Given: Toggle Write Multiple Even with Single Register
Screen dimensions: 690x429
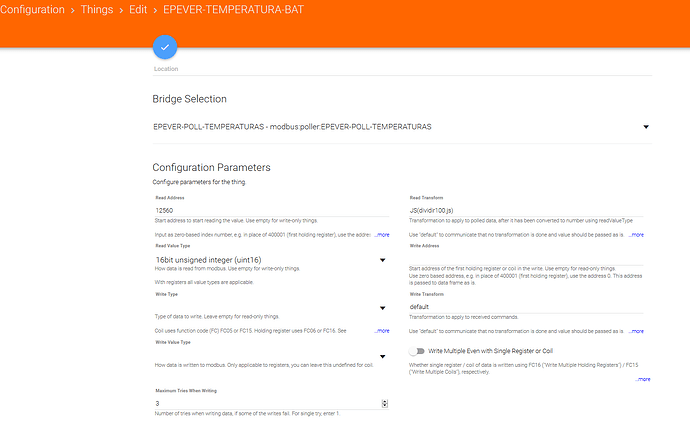Looking at the screenshot, I should click(x=417, y=351).
